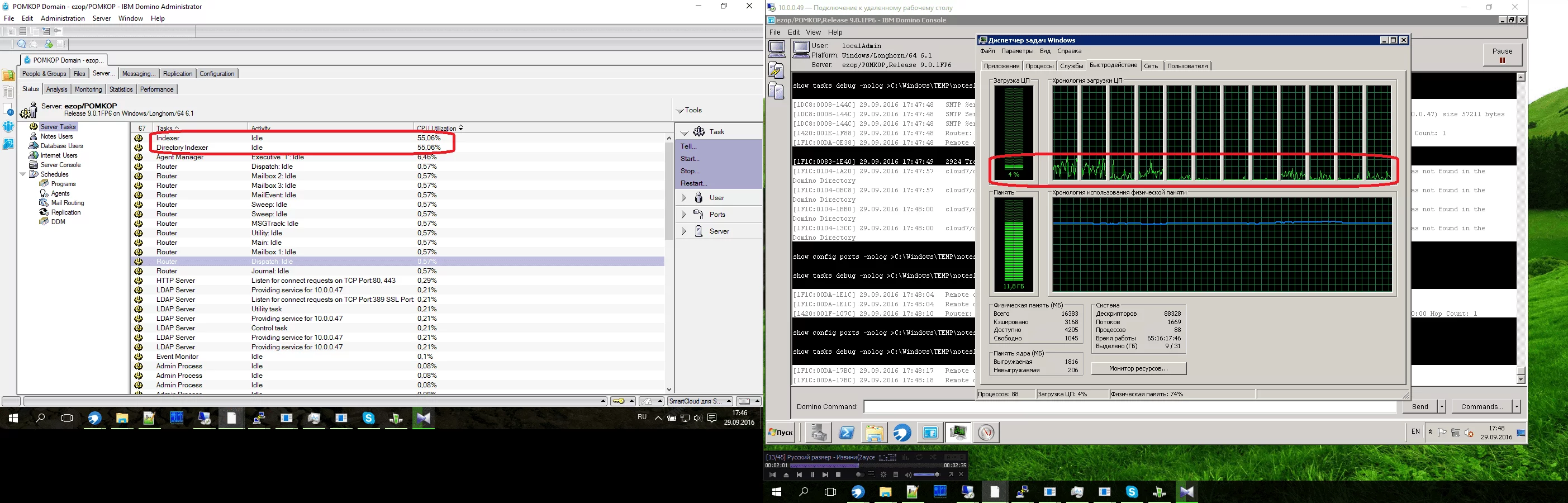Expand the User tools section
1568x503 pixels.
pos(683,198)
